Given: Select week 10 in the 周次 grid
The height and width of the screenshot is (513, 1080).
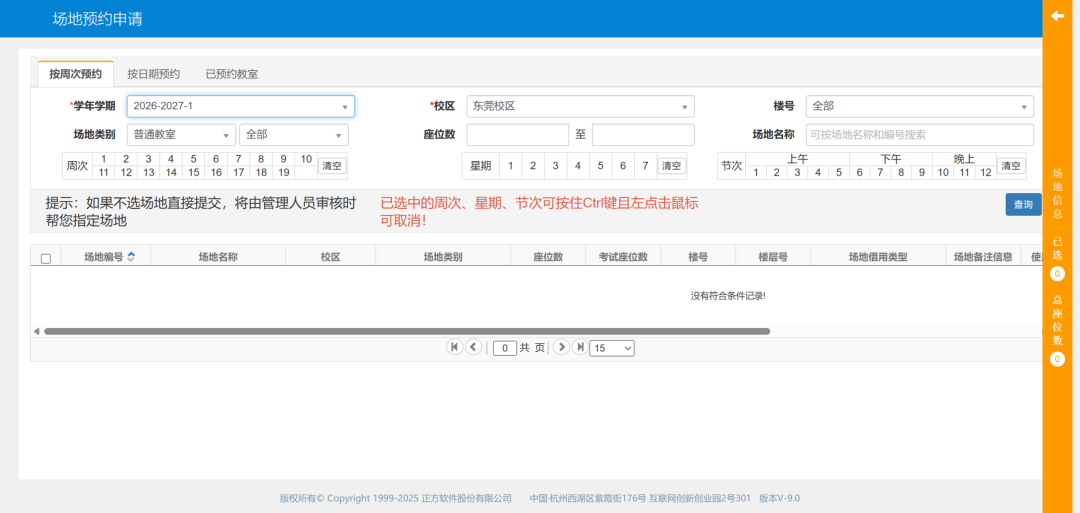Looking at the screenshot, I should pos(307,159).
